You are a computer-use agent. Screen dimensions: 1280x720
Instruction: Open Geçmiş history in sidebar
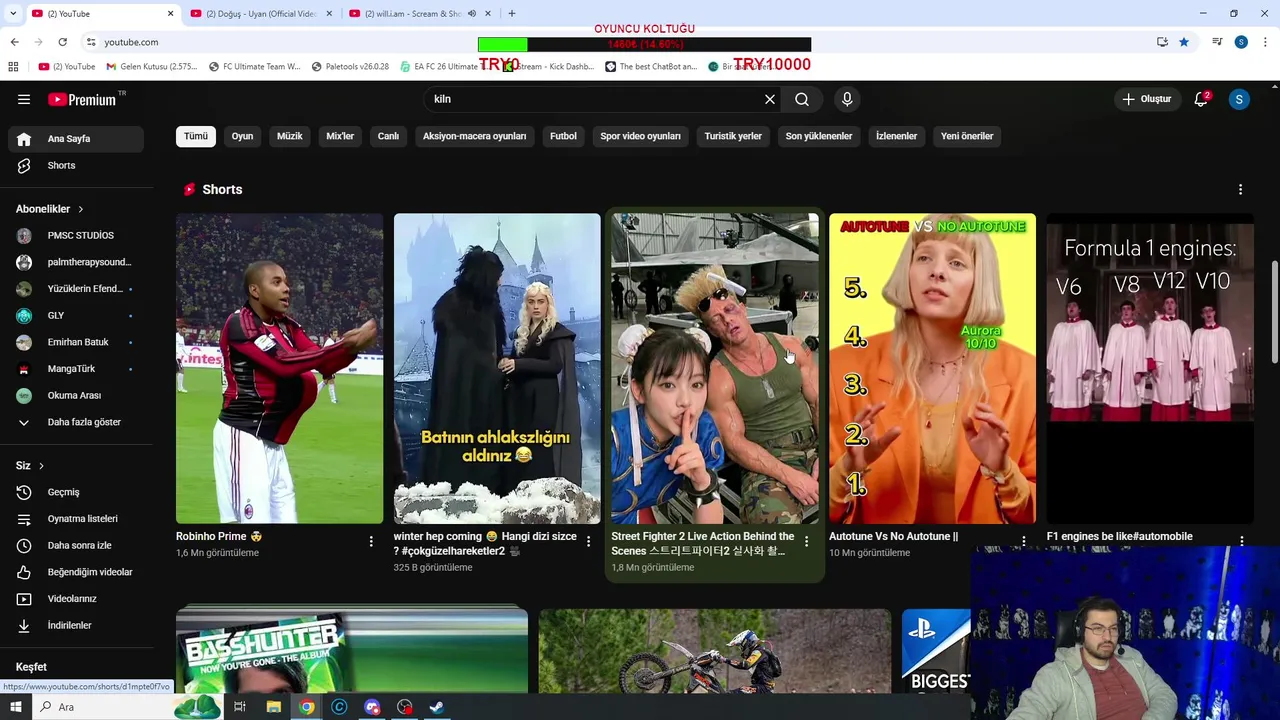(76, 492)
